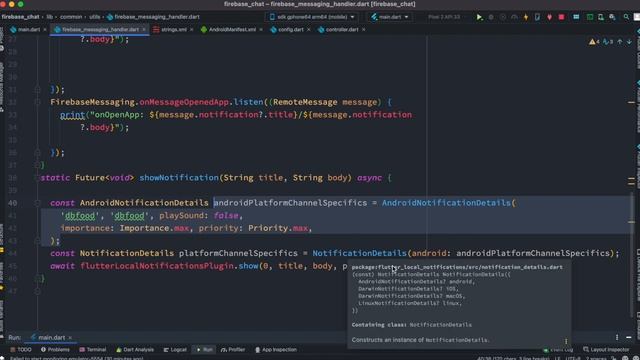The image size is (640, 360).
Task: Click the SDK Manager icon in the toolbar
Action: [x=612, y=17]
